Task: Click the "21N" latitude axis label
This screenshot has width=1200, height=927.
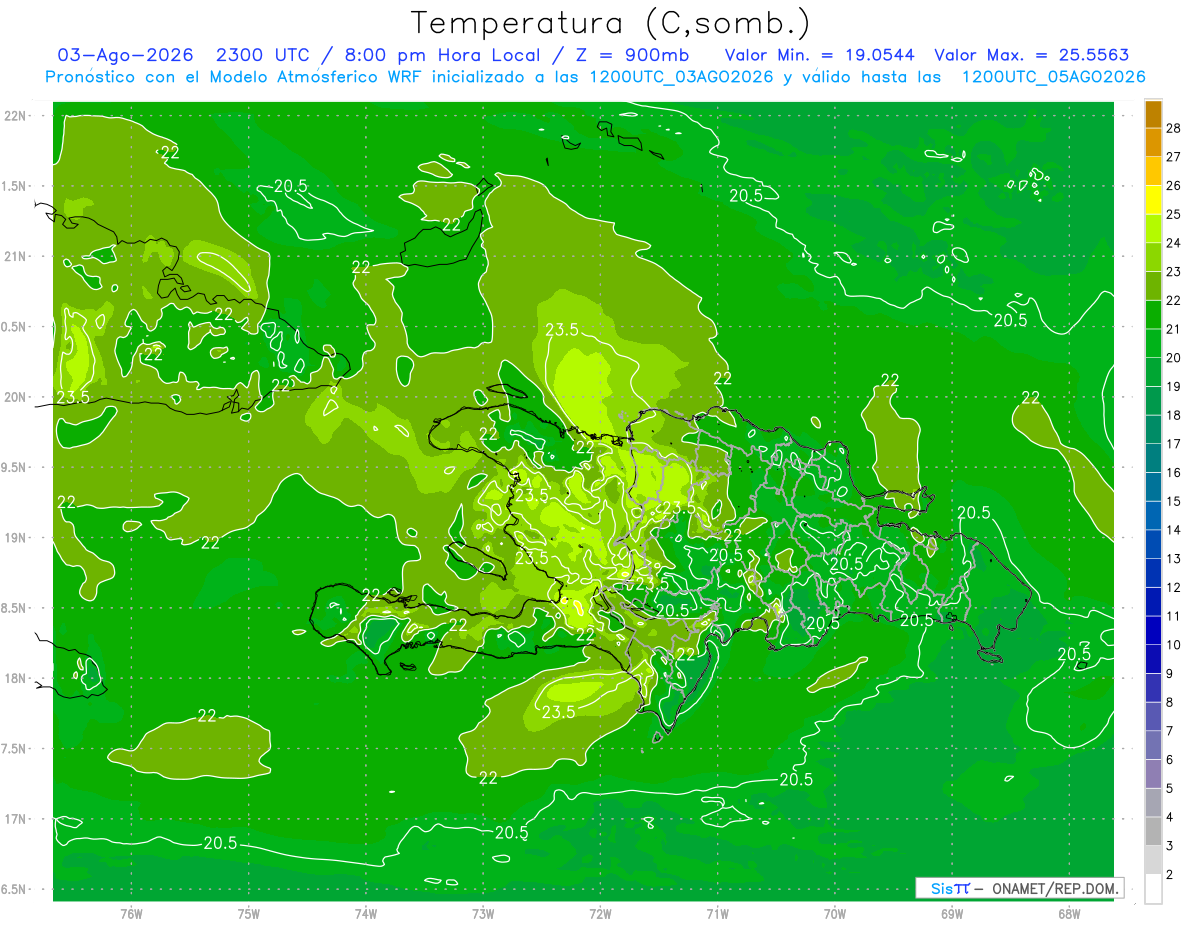Action: 15,256
